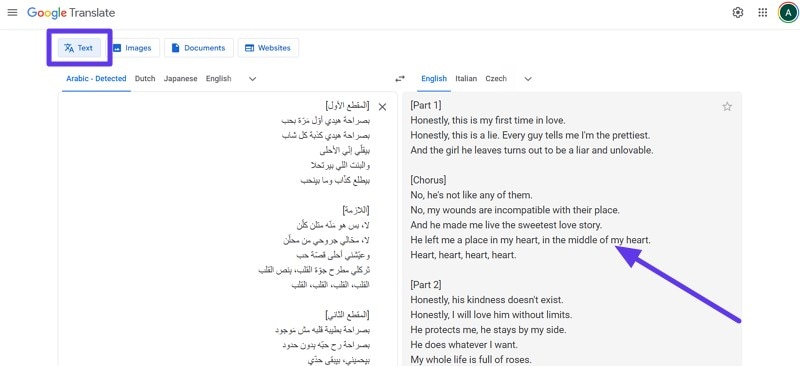The image size is (800, 366).
Task: Click the translated line '[Chorus]'
Action: point(428,180)
